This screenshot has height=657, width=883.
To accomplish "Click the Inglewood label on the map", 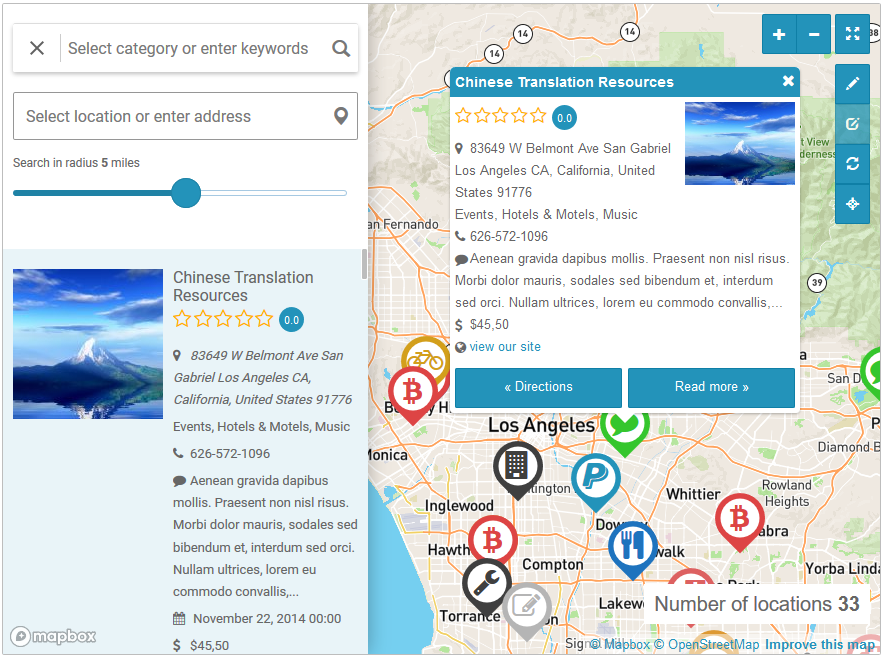I will [459, 506].
